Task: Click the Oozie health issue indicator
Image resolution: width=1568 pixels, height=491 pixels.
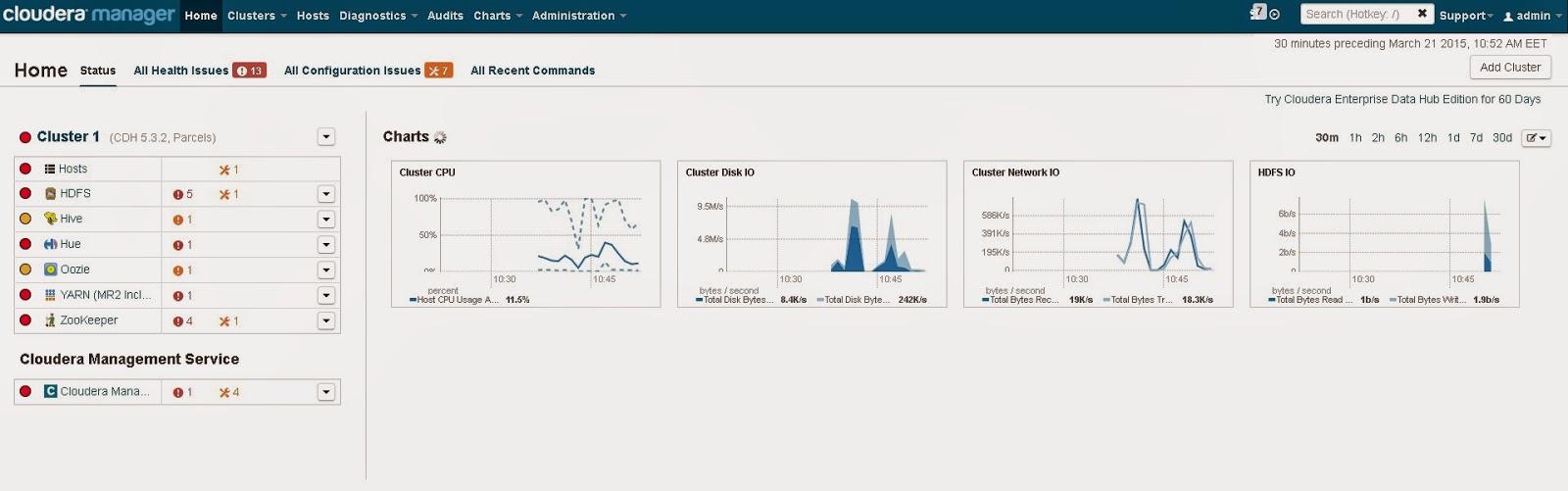Action: pos(182,270)
